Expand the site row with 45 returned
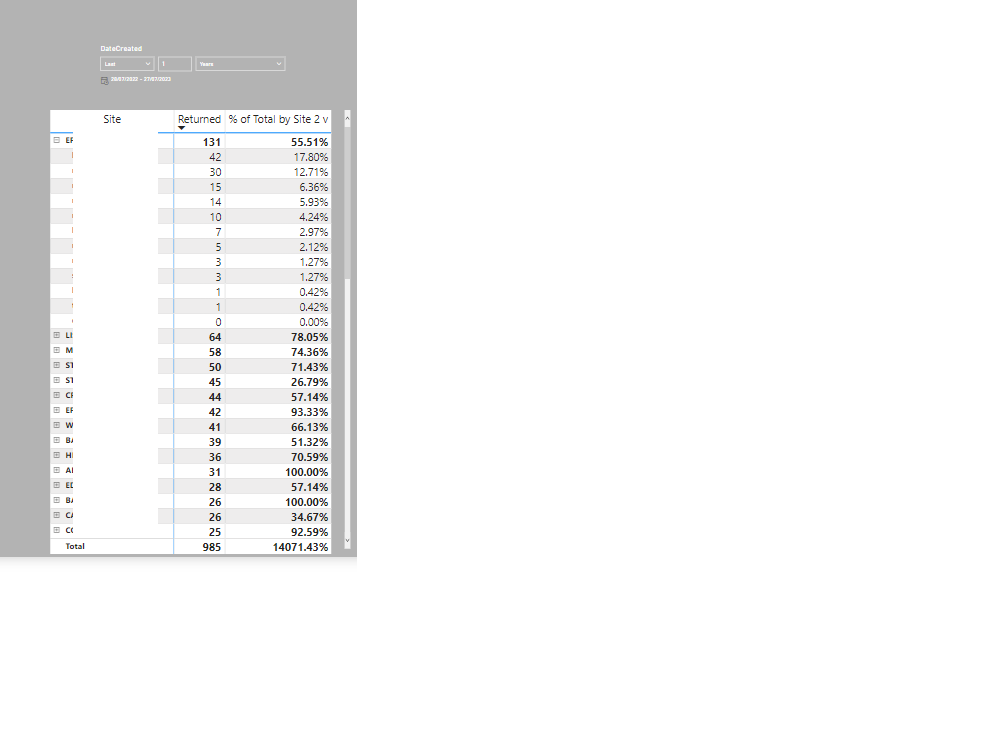 coord(57,380)
